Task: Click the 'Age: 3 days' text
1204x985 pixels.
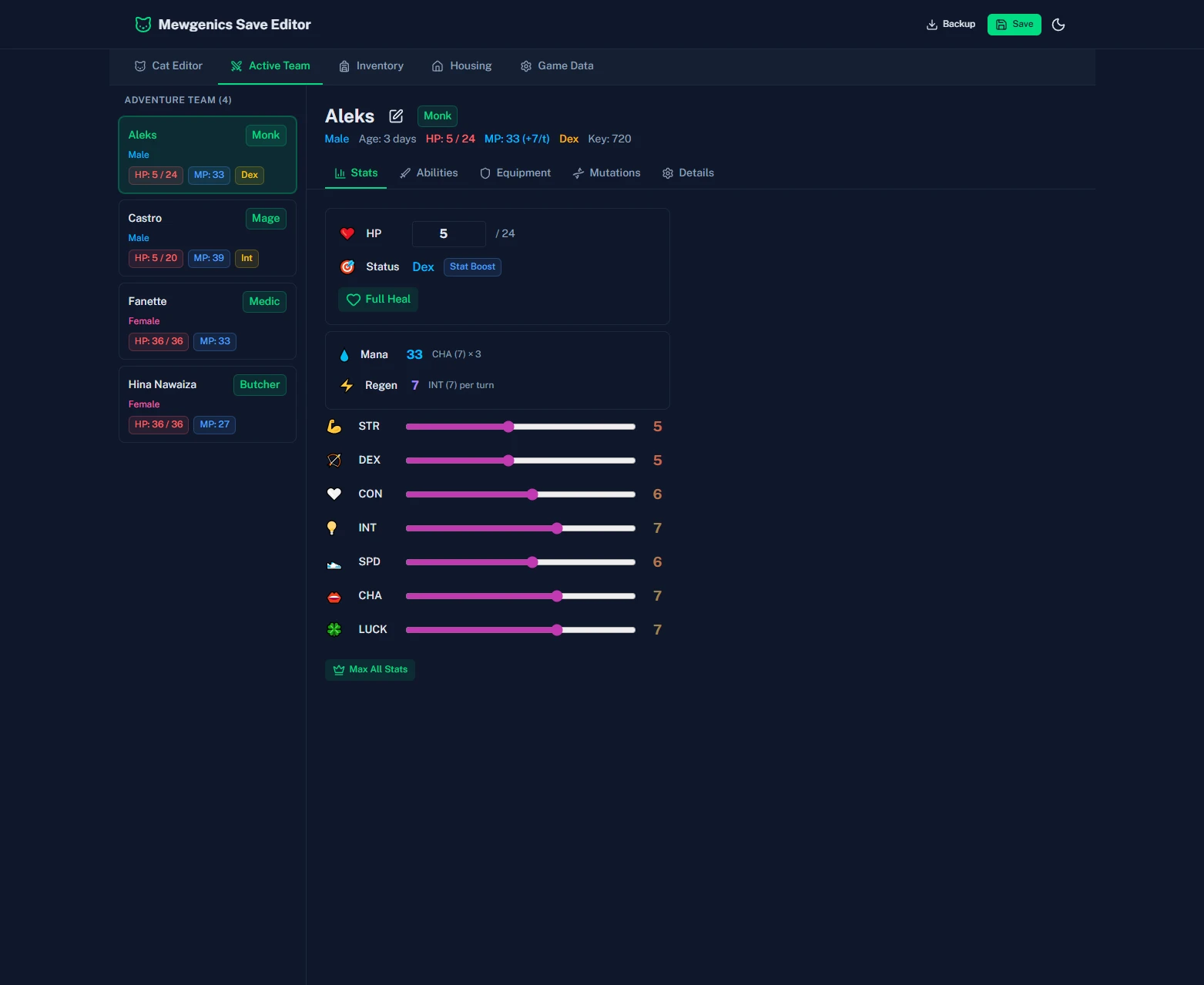Action: 387,139
